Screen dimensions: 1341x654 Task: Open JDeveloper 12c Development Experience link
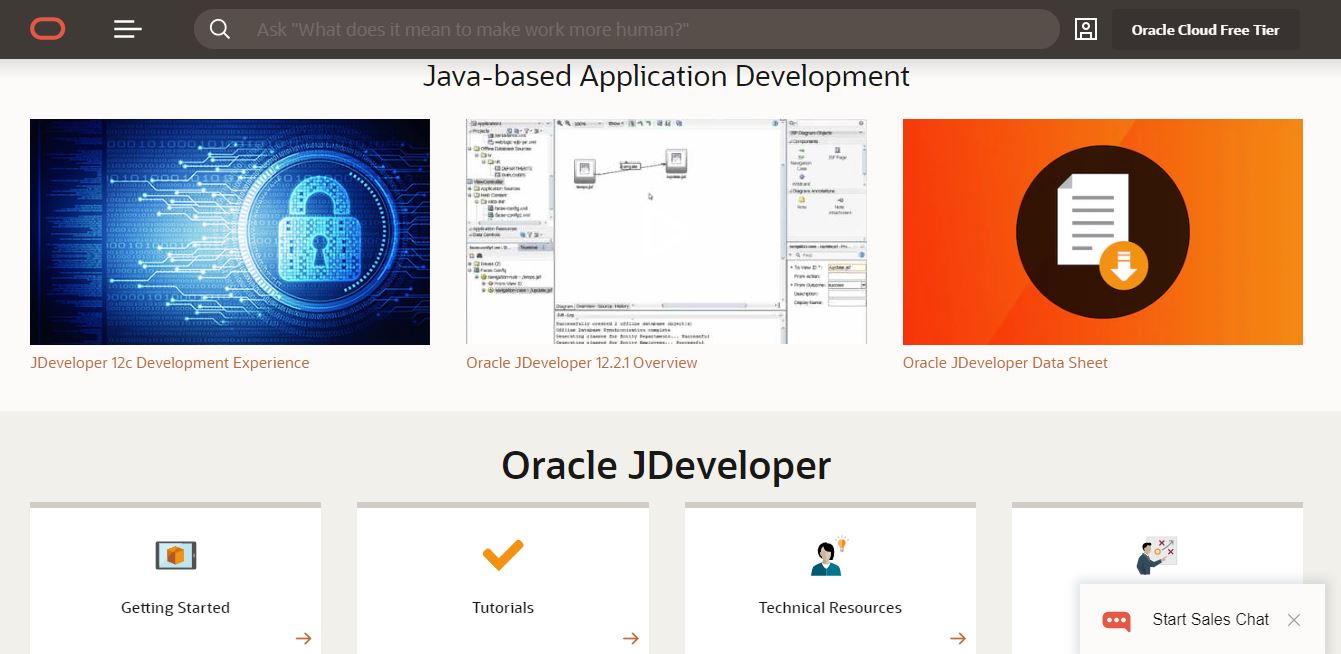pyautogui.click(x=170, y=363)
